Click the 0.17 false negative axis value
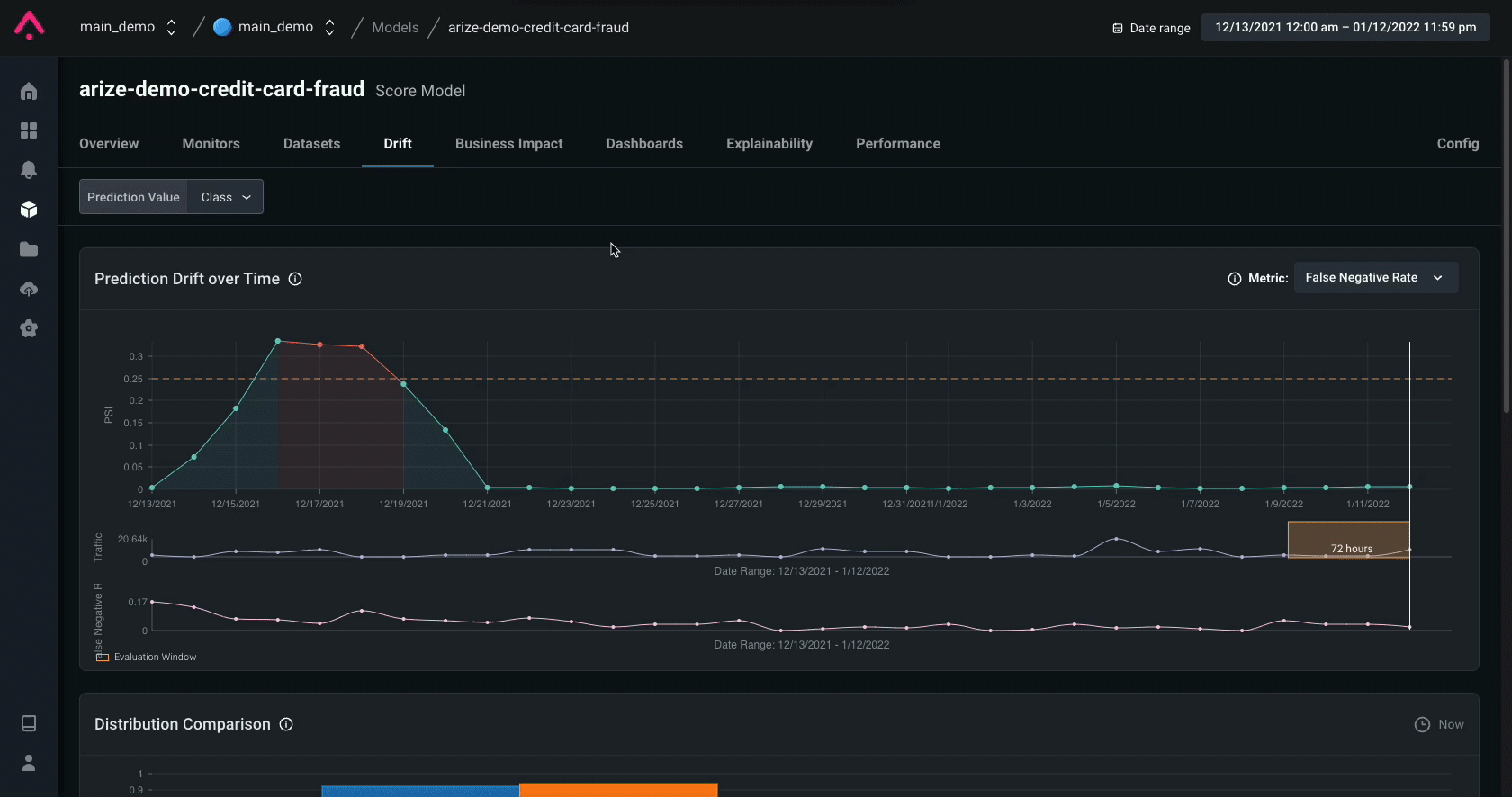This screenshot has height=797, width=1512. (137, 602)
